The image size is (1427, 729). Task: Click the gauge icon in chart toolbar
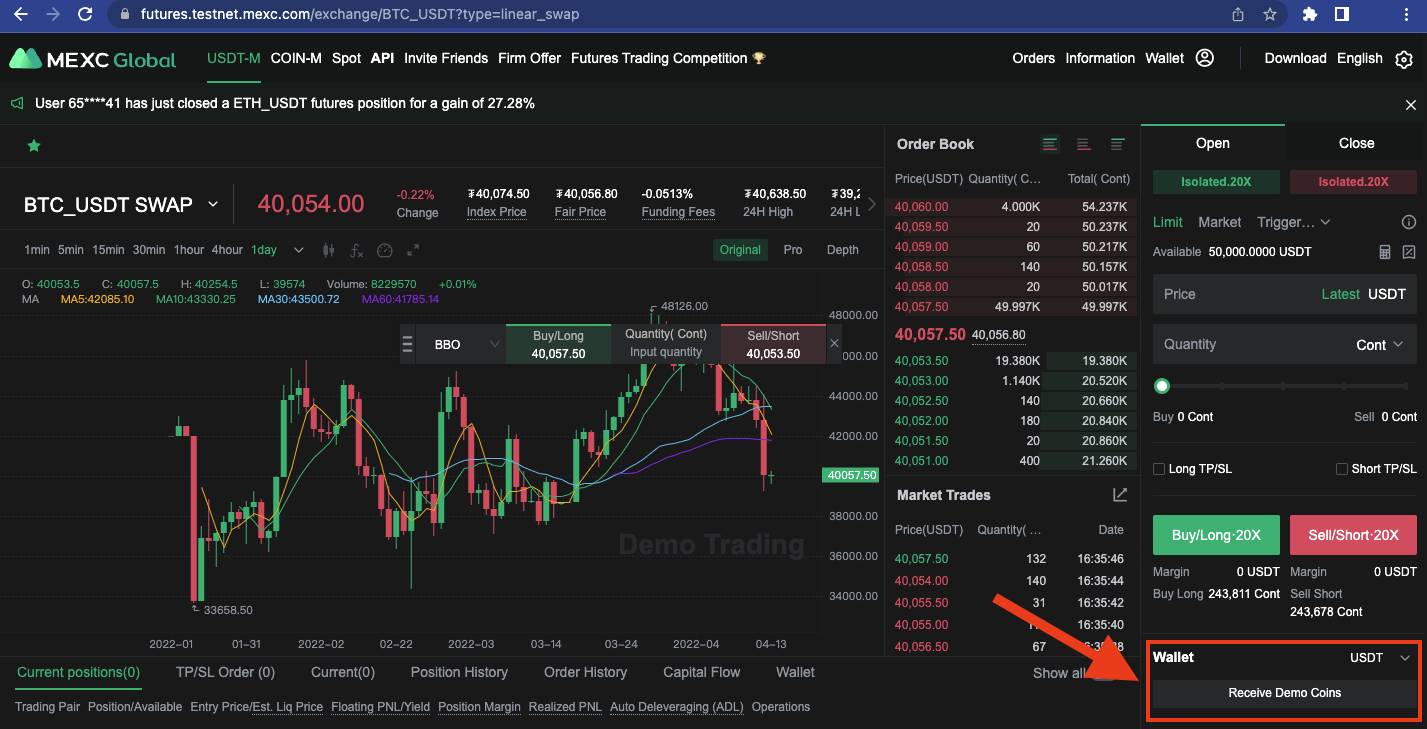click(385, 250)
